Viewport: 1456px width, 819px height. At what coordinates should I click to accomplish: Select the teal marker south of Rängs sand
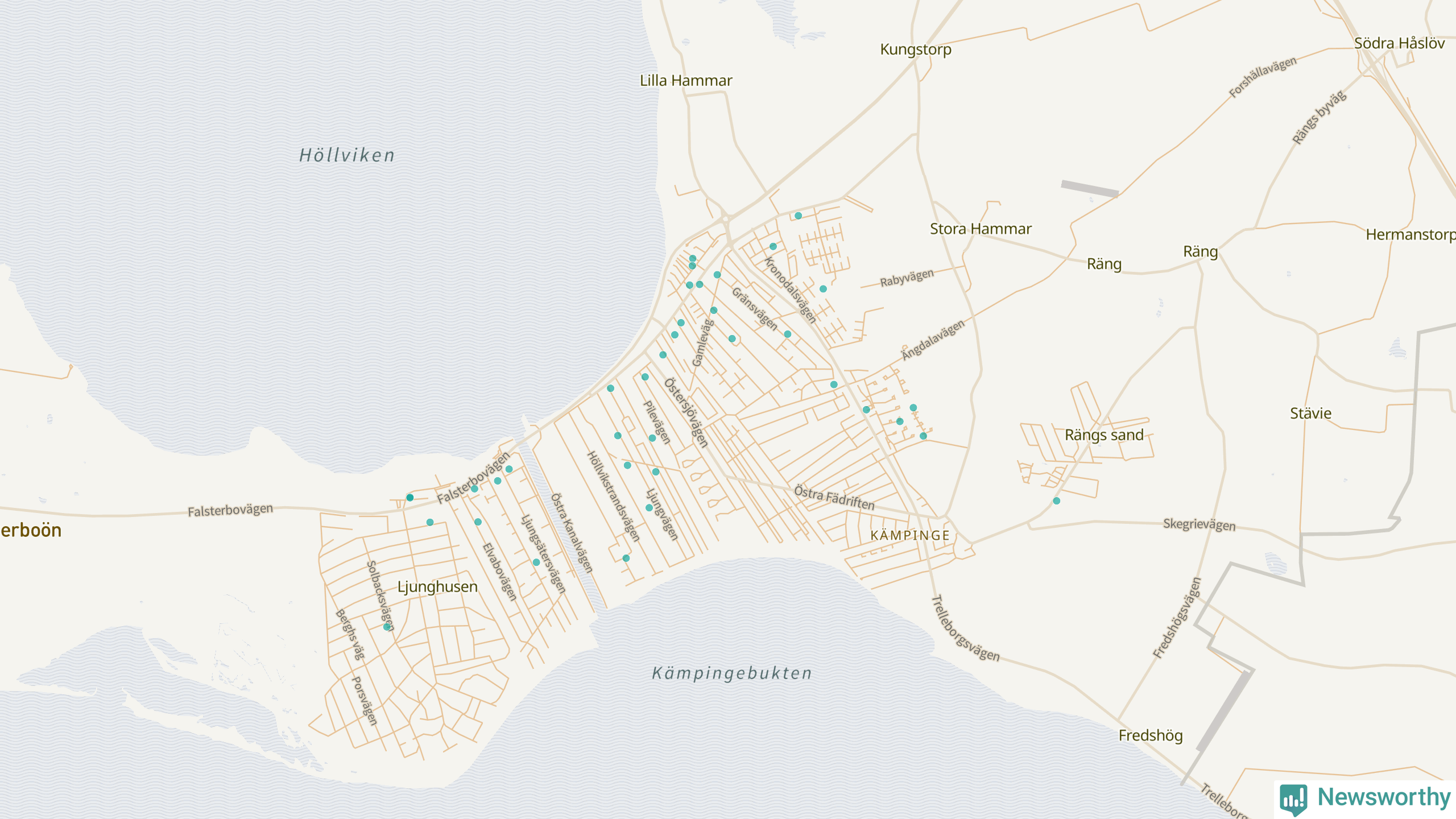[x=1056, y=501]
